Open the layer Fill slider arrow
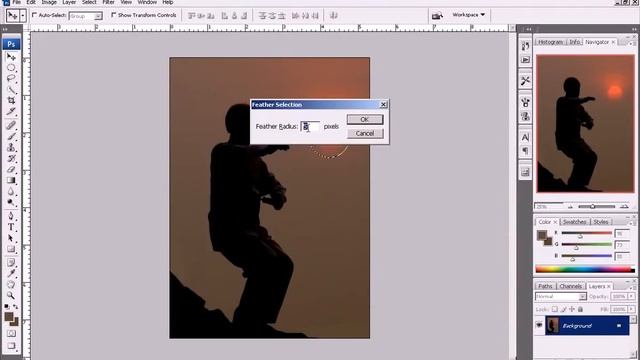The image size is (640, 360). click(631, 309)
